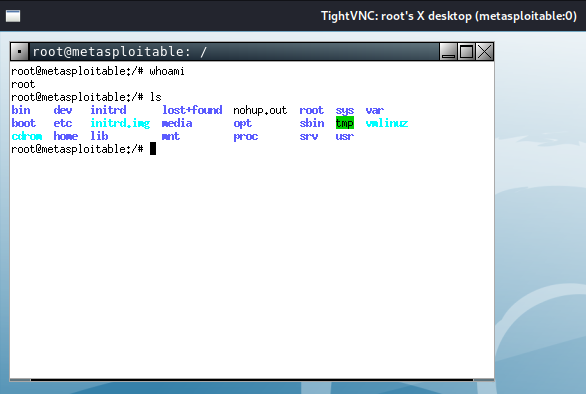Click the terminal cursor block at prompt
Image resolution: width=586 pixels, height=394 pixels.
click(153, 149)
